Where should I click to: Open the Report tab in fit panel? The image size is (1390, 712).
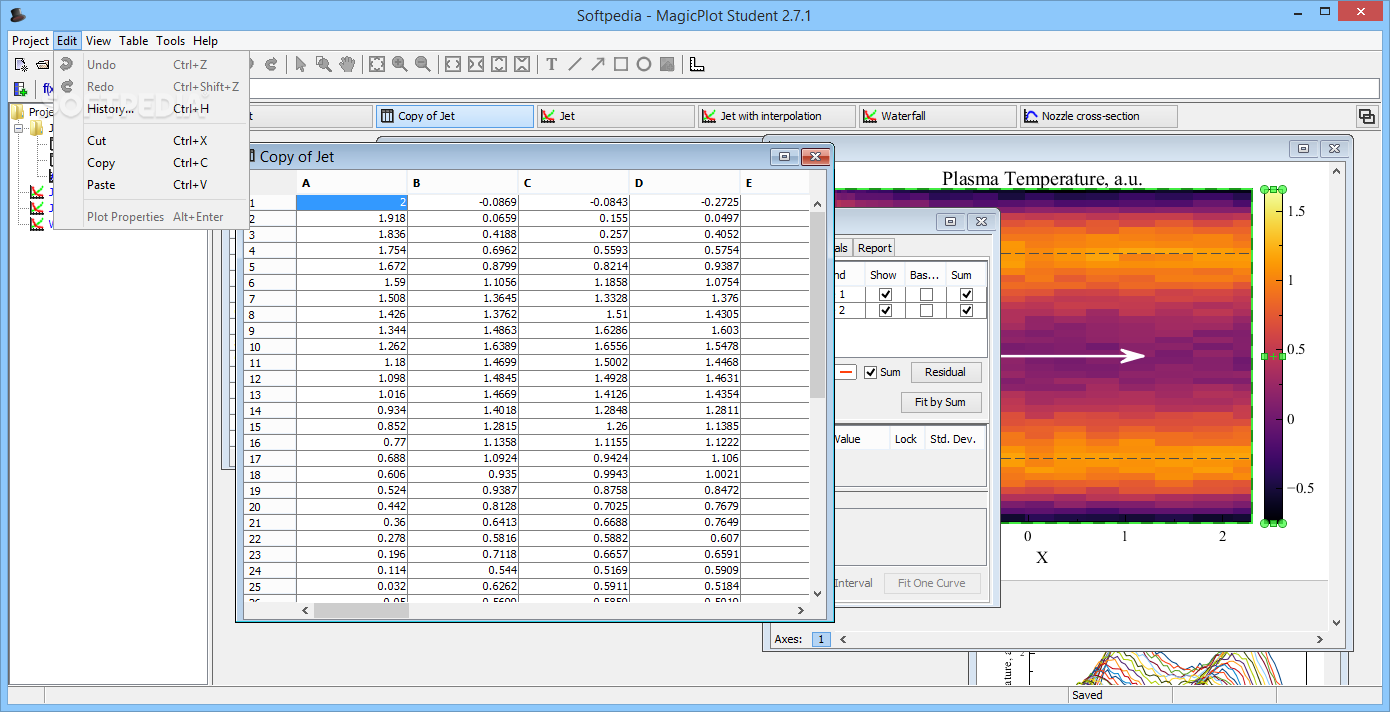(874, 248)
